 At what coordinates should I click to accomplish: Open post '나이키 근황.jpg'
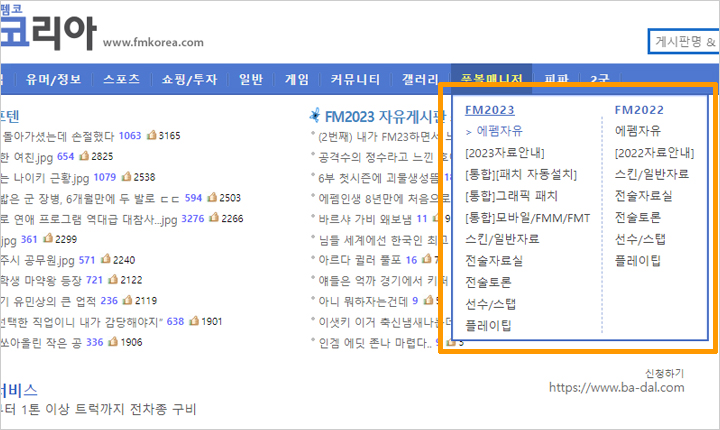pyautogui.click(x=45, y=177)
